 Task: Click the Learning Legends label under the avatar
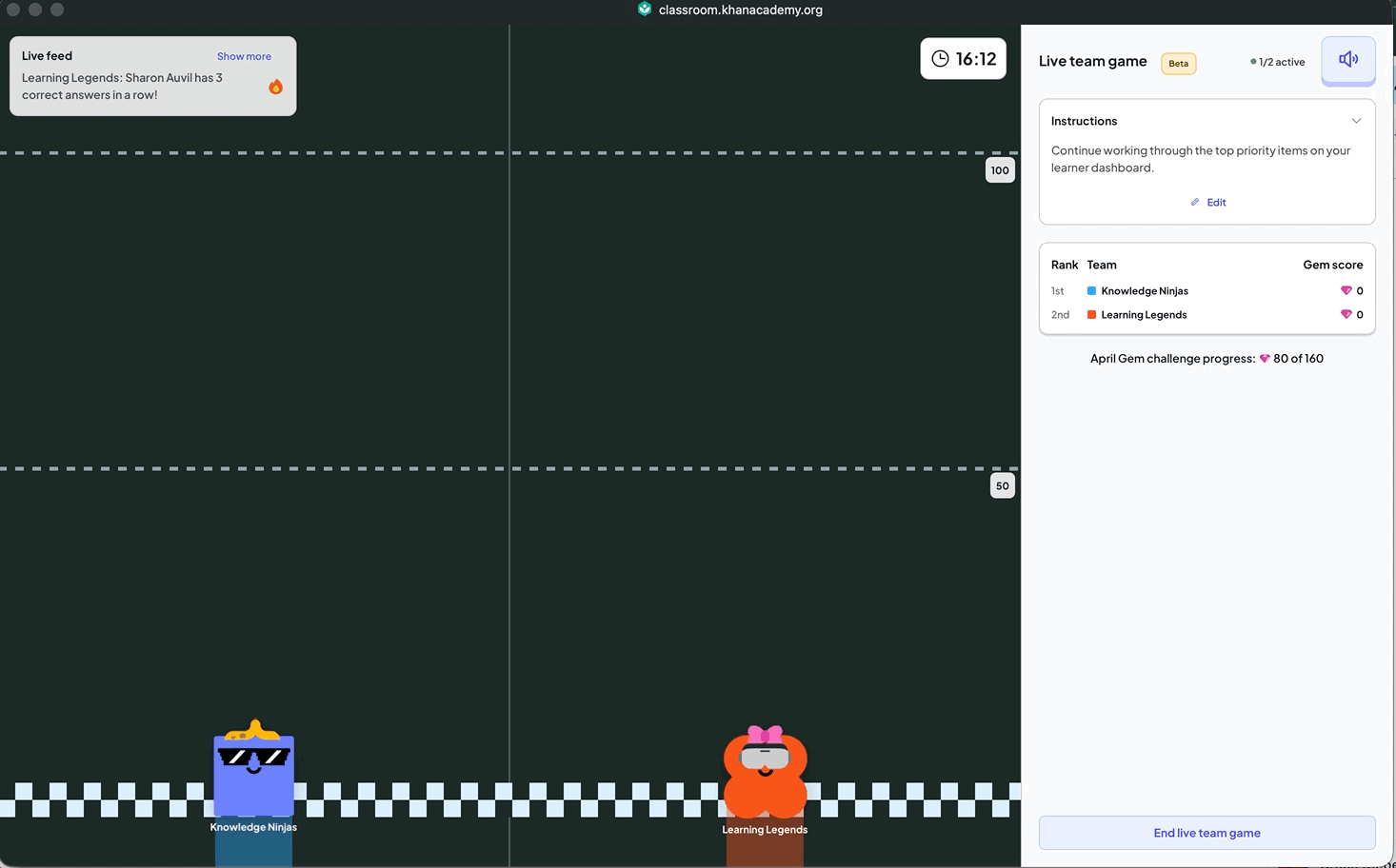(x=765, y=830)
